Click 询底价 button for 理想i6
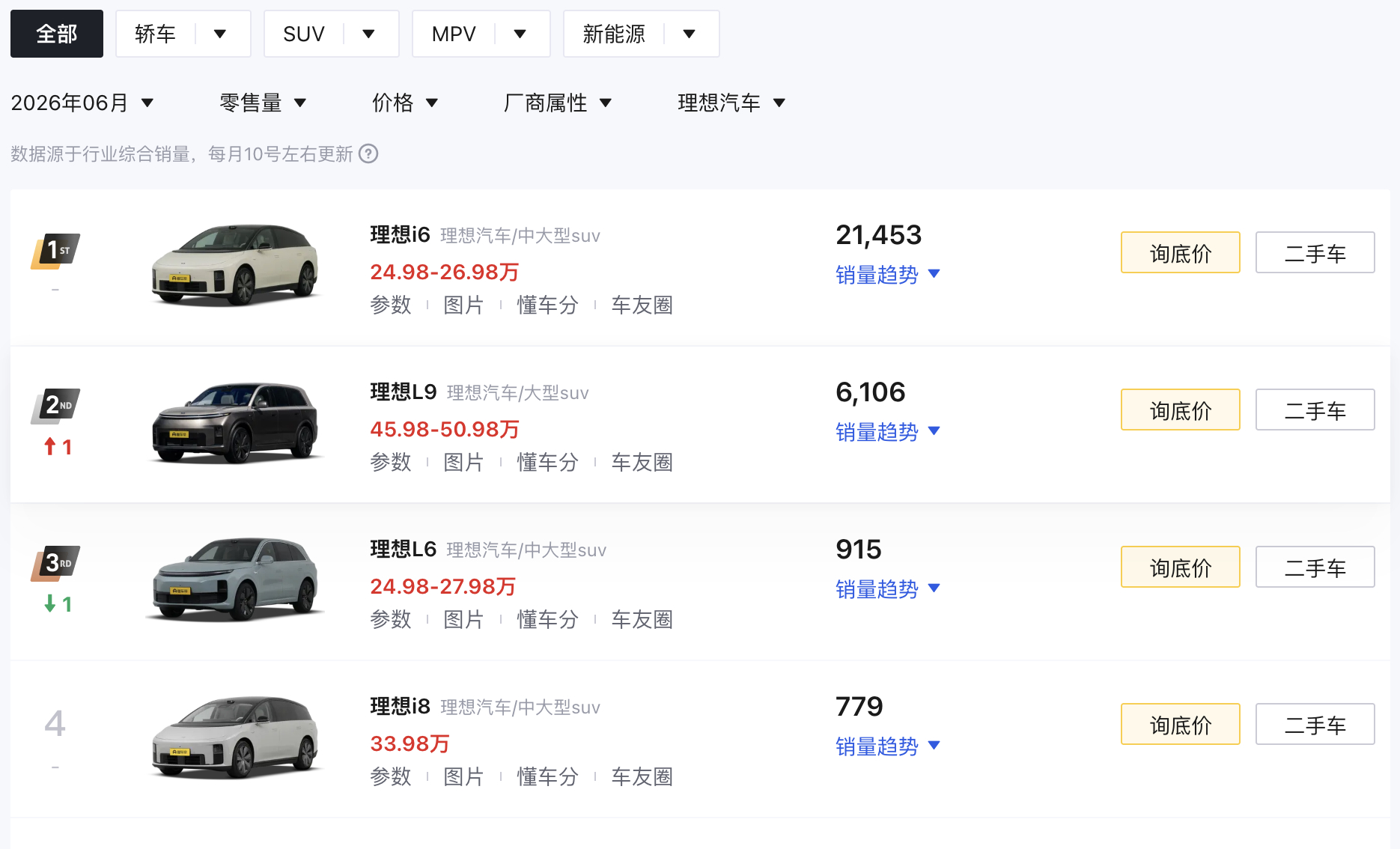 pos(1181,253)
